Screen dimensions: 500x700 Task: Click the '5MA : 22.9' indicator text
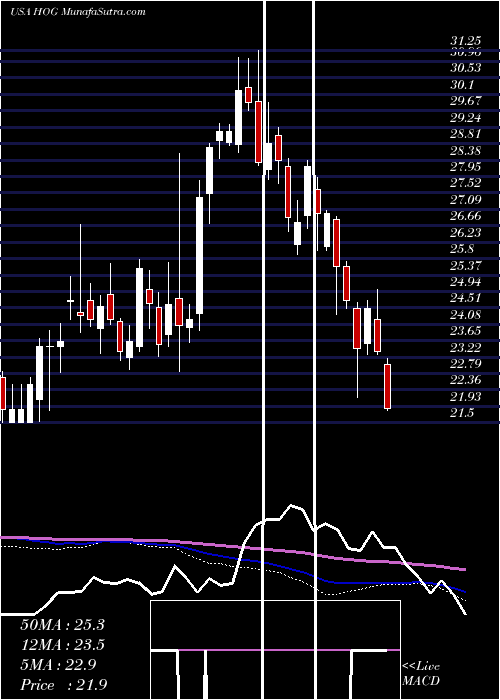click(x=58, y=665)
